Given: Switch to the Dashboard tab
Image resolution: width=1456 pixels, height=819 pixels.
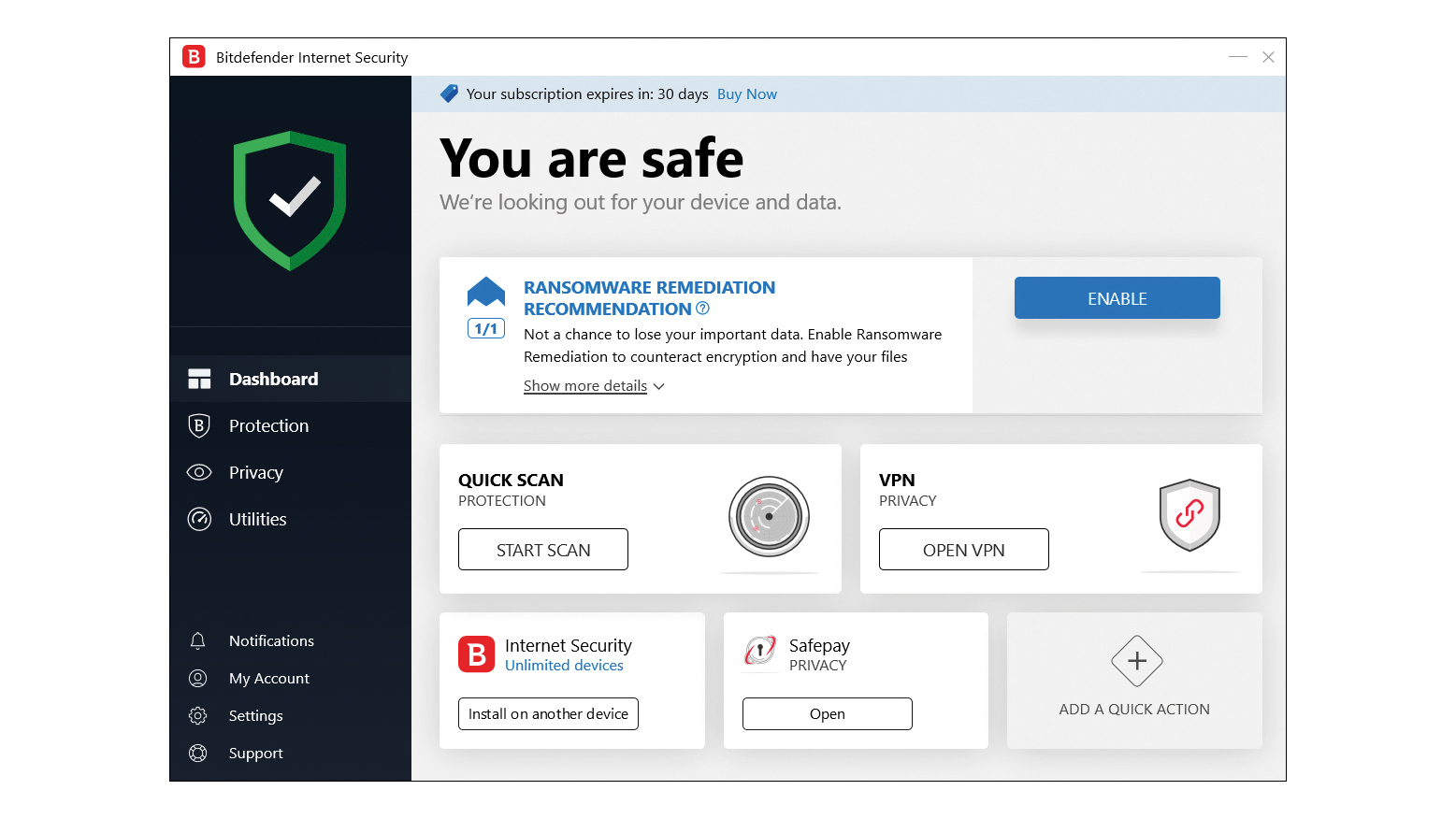Looking at the screenshot, I should (273, 379).
